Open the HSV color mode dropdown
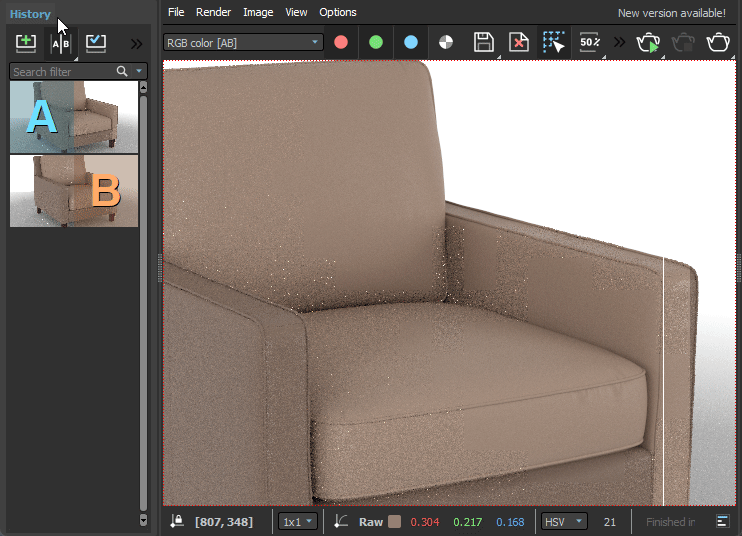Screen dimensions: 742x536 [564, 521]
